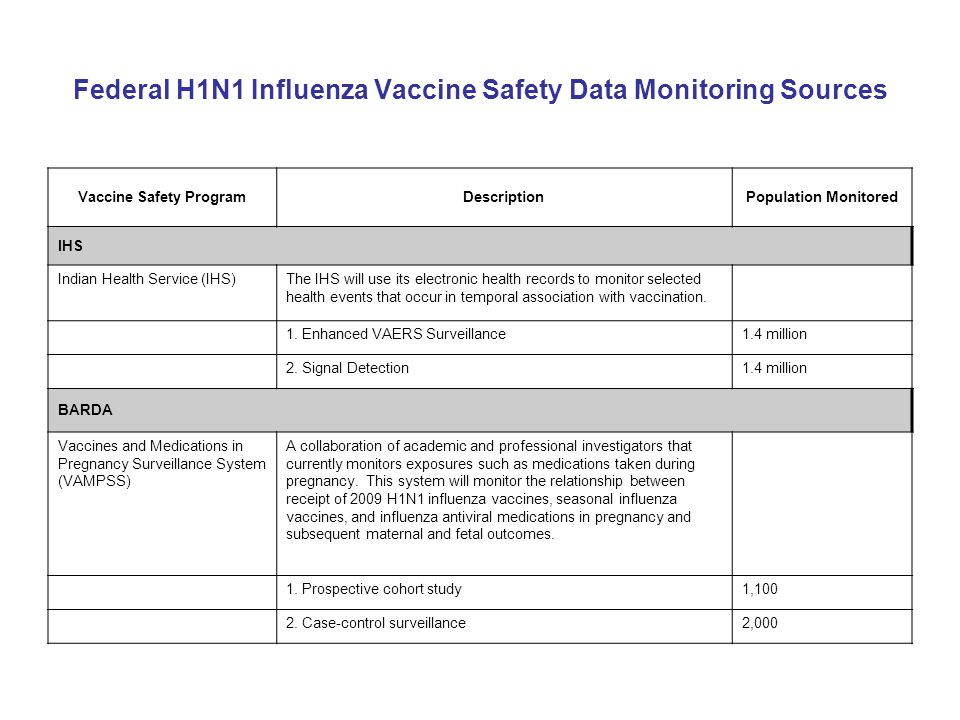Click the '1,100' population value
The image size is (960, 720).
pyautogui.click(x=760, y=589)
